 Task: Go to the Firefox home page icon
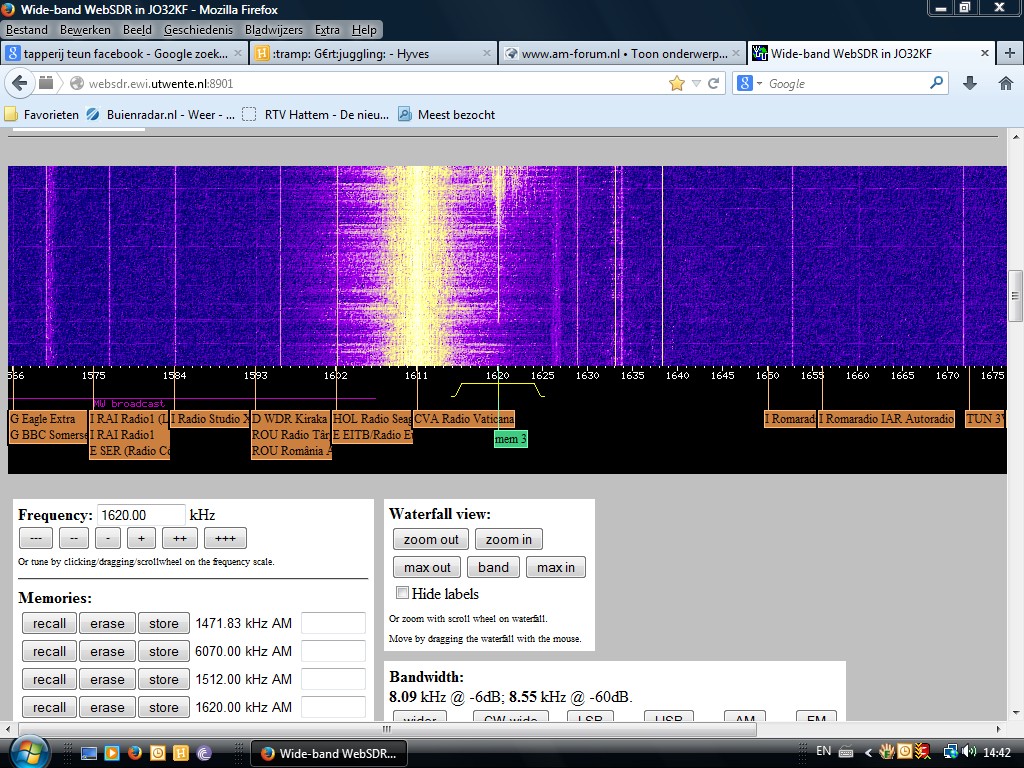1005,84
